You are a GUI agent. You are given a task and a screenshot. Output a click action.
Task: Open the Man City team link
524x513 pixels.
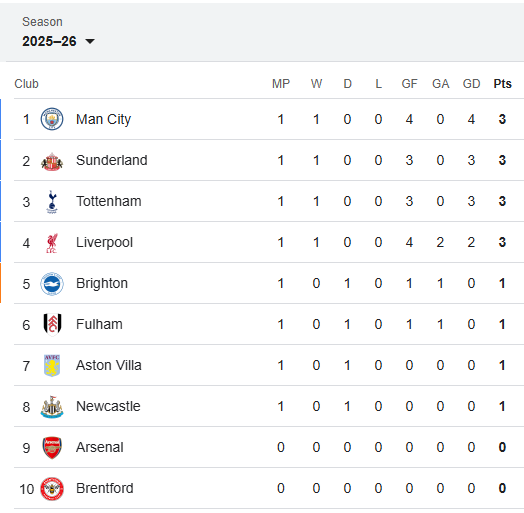pos(103,119)
